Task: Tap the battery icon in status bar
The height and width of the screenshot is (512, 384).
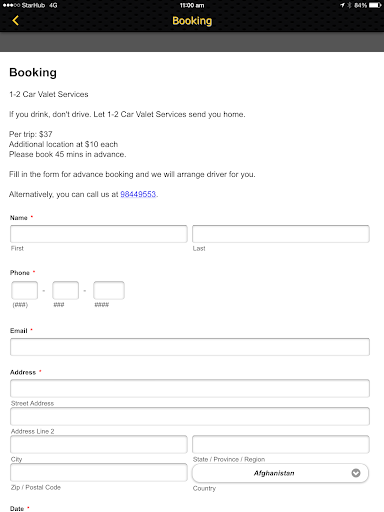Action: (x=375, y=5)
